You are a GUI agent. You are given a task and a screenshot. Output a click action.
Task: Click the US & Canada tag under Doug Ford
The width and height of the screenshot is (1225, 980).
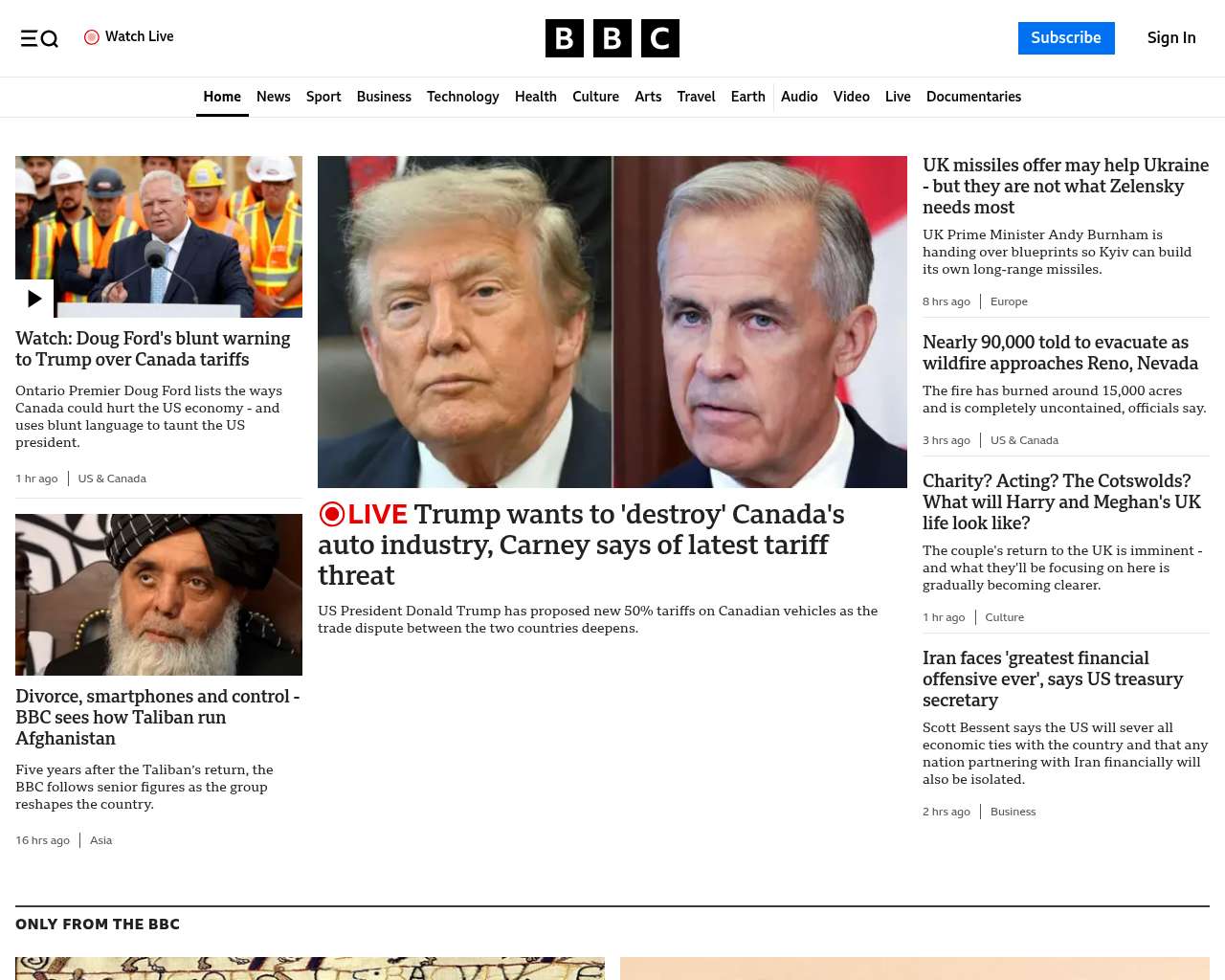(x=112, y=479)
